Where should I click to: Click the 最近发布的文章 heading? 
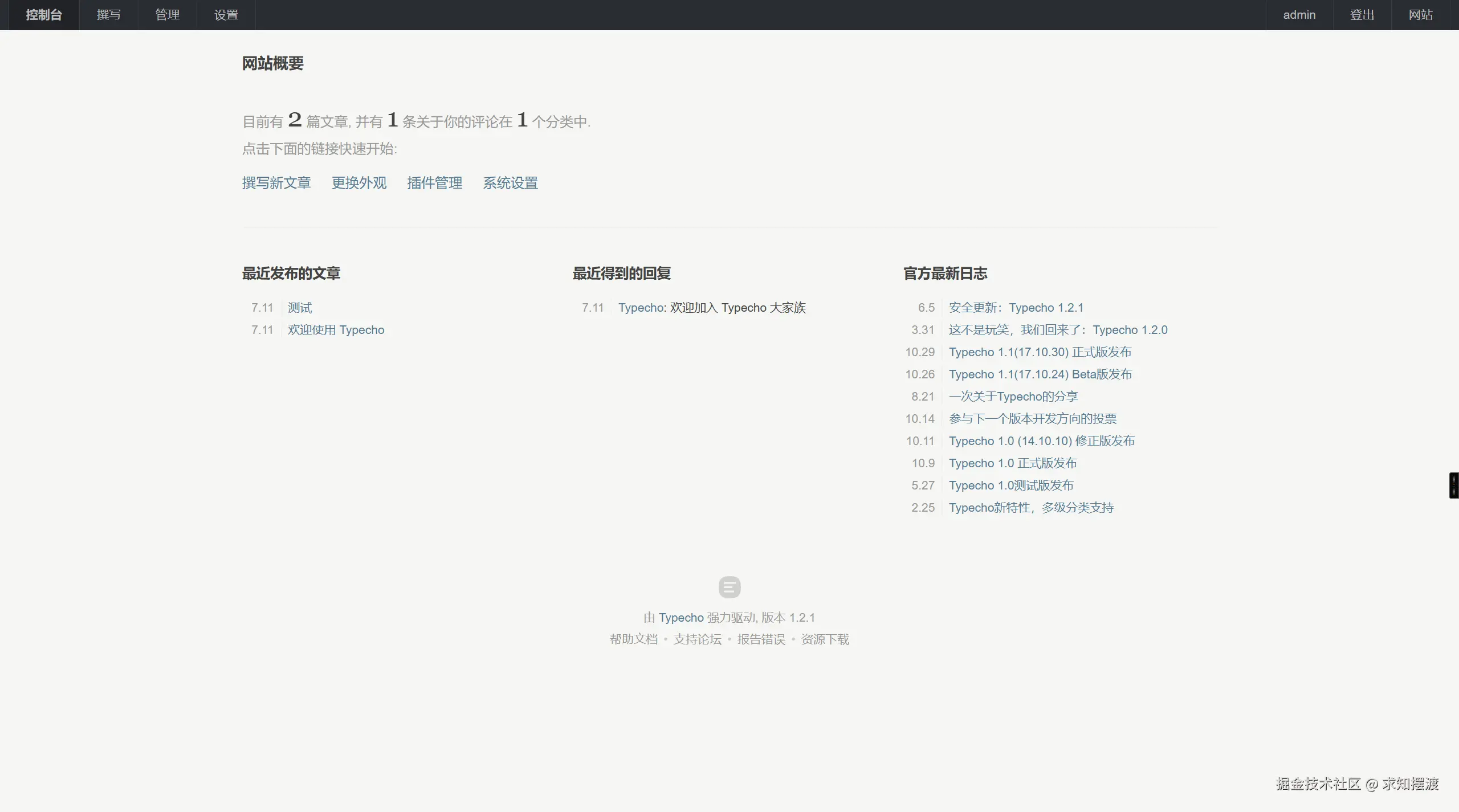point(291,274)
